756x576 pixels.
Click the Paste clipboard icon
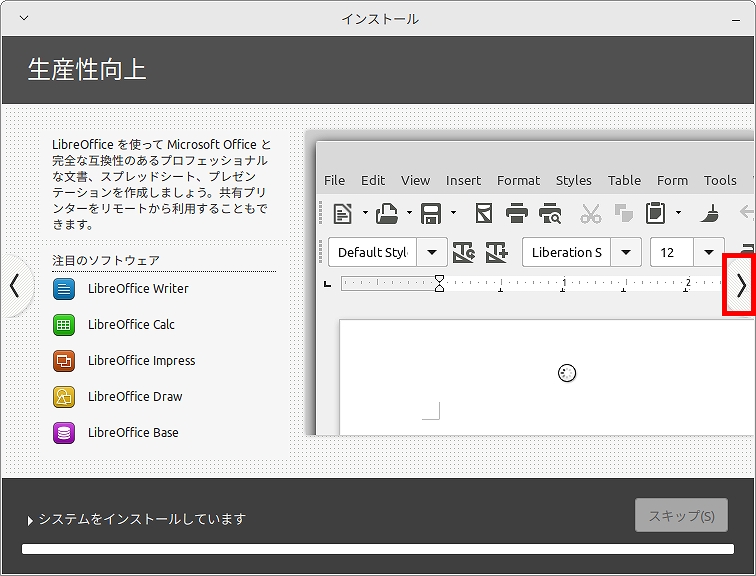656,213
